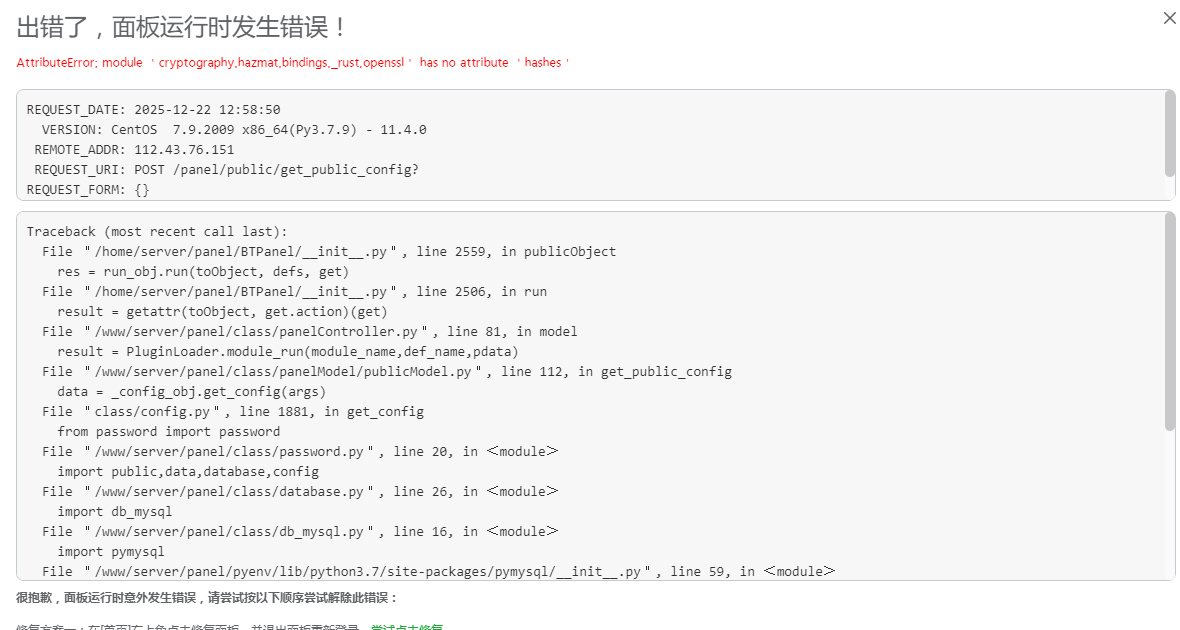This screenshot has width=1180, height=630.
Task: Click the class/config.py line 1881 entry
Action: [233, 411]
